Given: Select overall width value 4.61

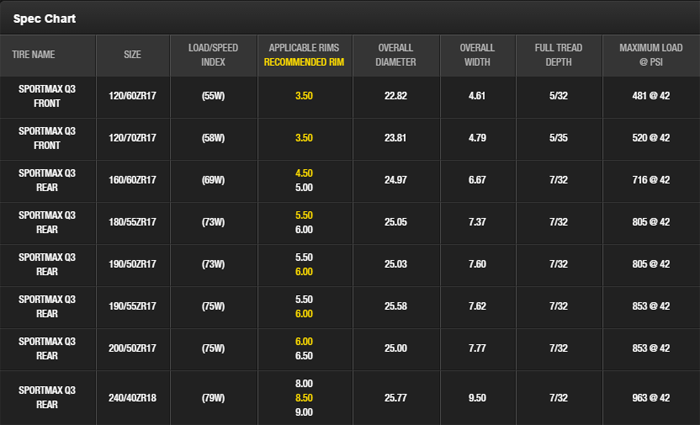Looking at the screenshot, I should [x=477, y=96].
